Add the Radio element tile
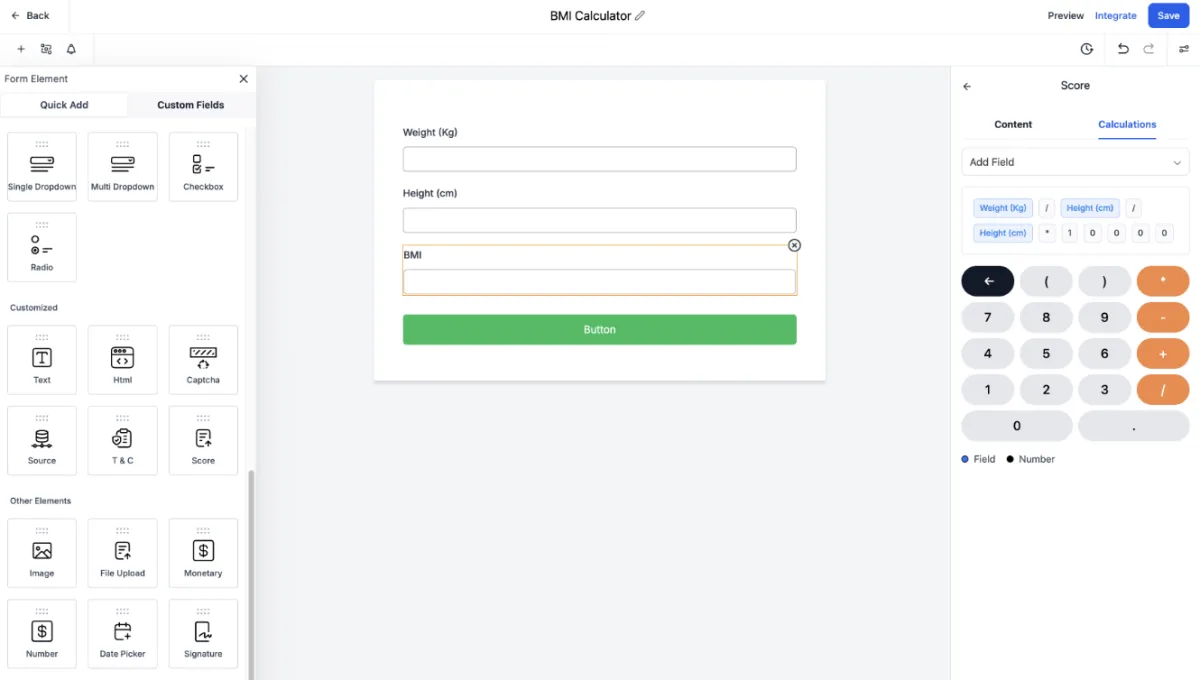The image size is (1200, 680). [42, 247]
